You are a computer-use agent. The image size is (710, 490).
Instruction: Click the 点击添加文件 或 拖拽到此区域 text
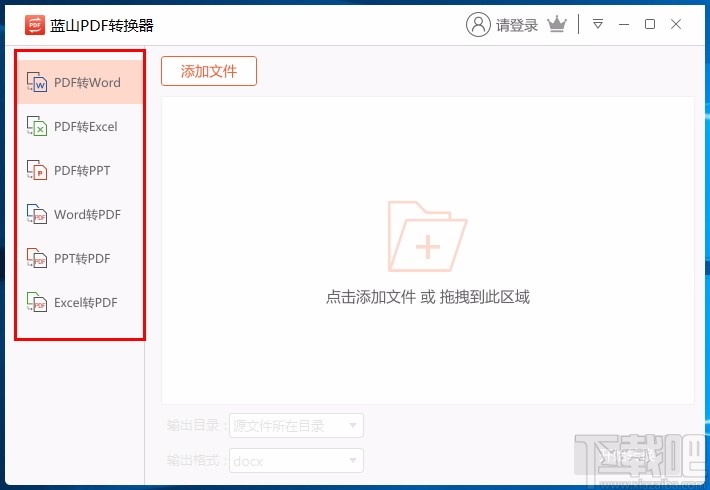coord(427,297)
